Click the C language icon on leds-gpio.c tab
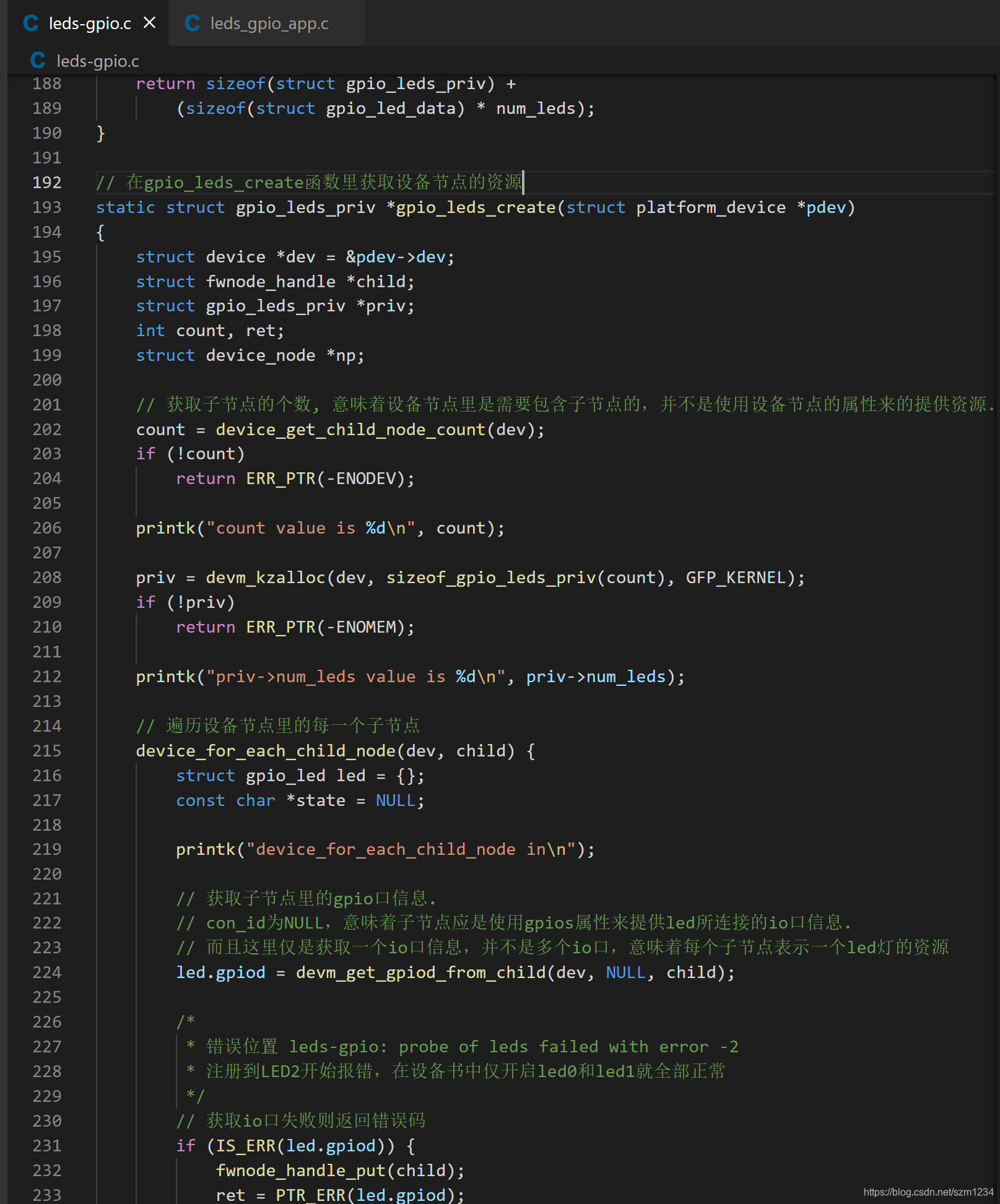Screen dimensions: 1000x1204 click(x=30, y=23)
